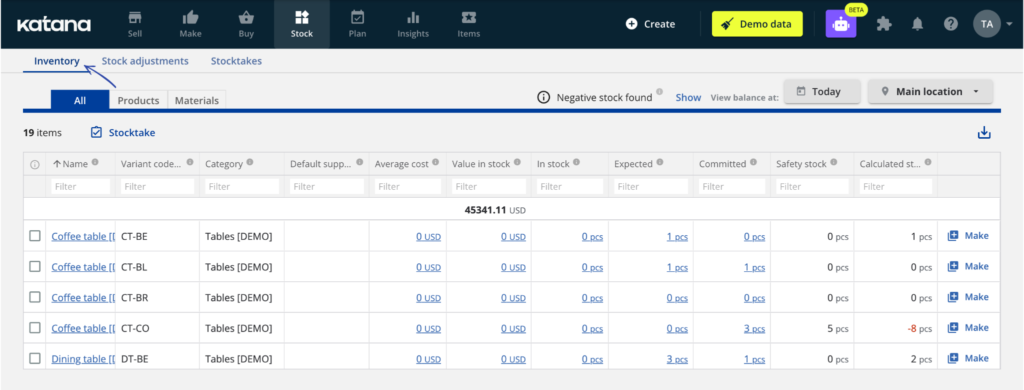Open the Insights bar chart icon
1024x390 pixels.
(x=413, y=18)
